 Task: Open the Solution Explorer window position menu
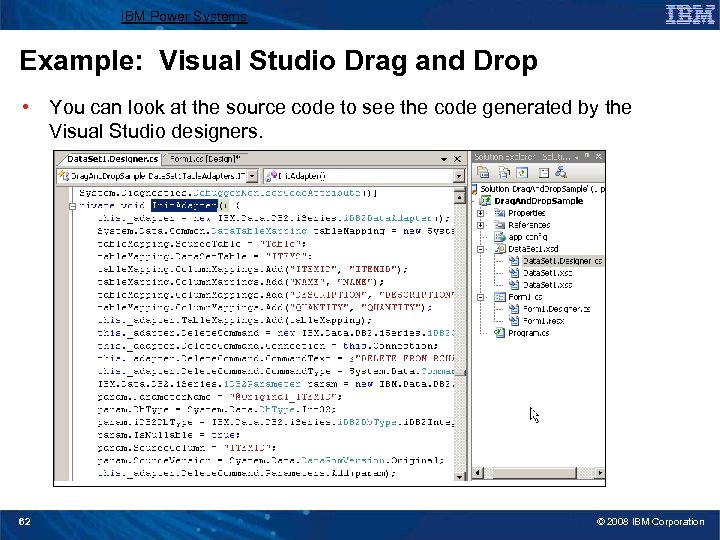[x=576, y=157]
